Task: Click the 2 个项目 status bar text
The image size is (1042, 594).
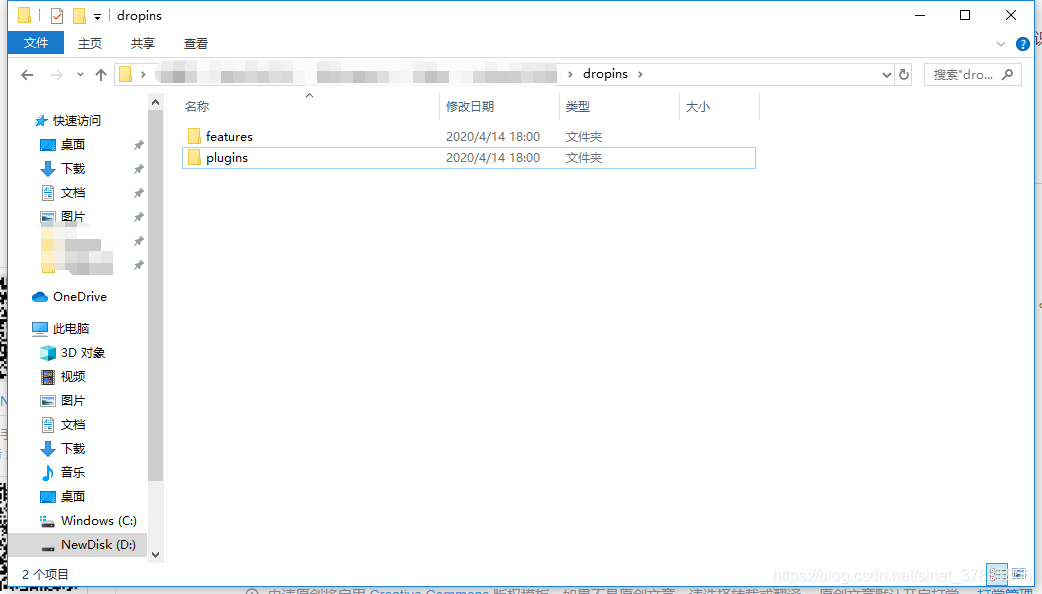Action: click(x=45, y=574)
